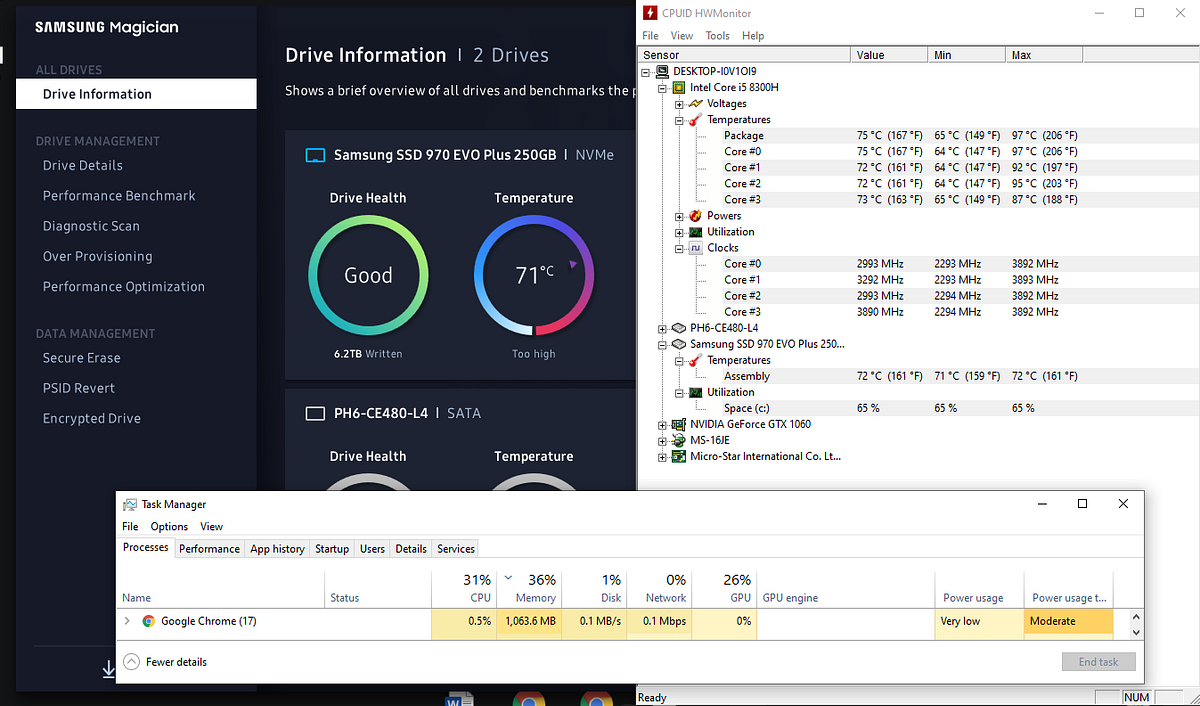Switch to the Startup tab in Task Manager
This screenshot has width=1200, height=706.
332,549
